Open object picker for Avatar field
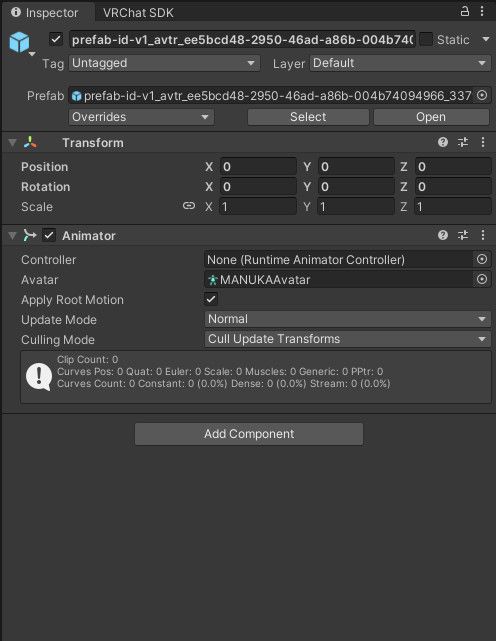This screenshot has width=496, height=641. click(482, 279)
